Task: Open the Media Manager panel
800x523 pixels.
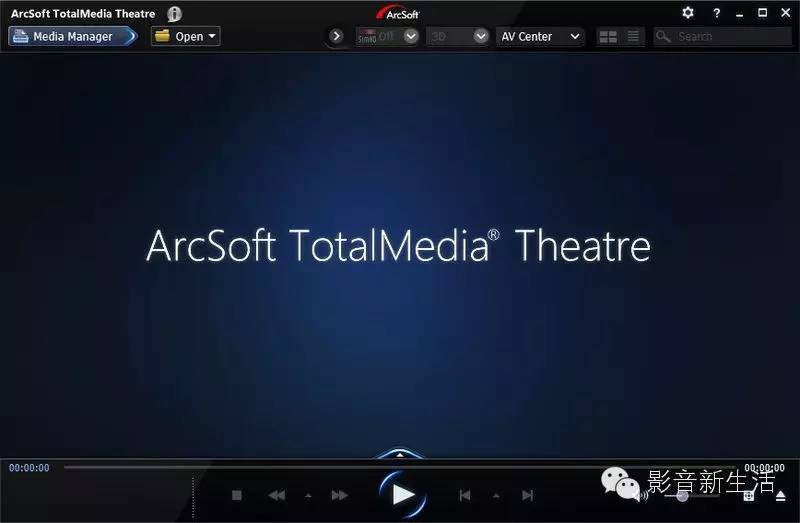Action: 73,36
